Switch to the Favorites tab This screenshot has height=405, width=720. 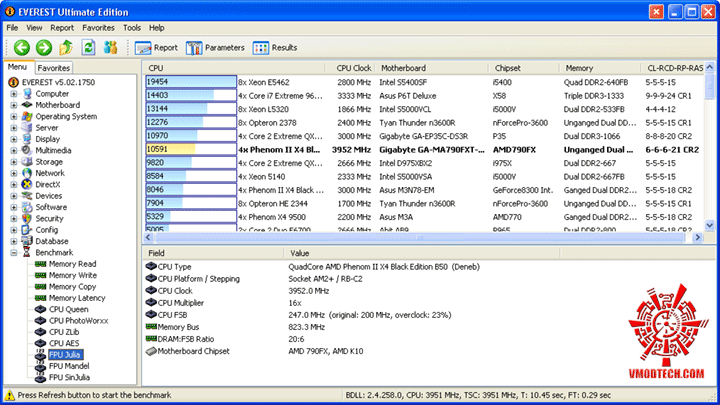point(54,68)
